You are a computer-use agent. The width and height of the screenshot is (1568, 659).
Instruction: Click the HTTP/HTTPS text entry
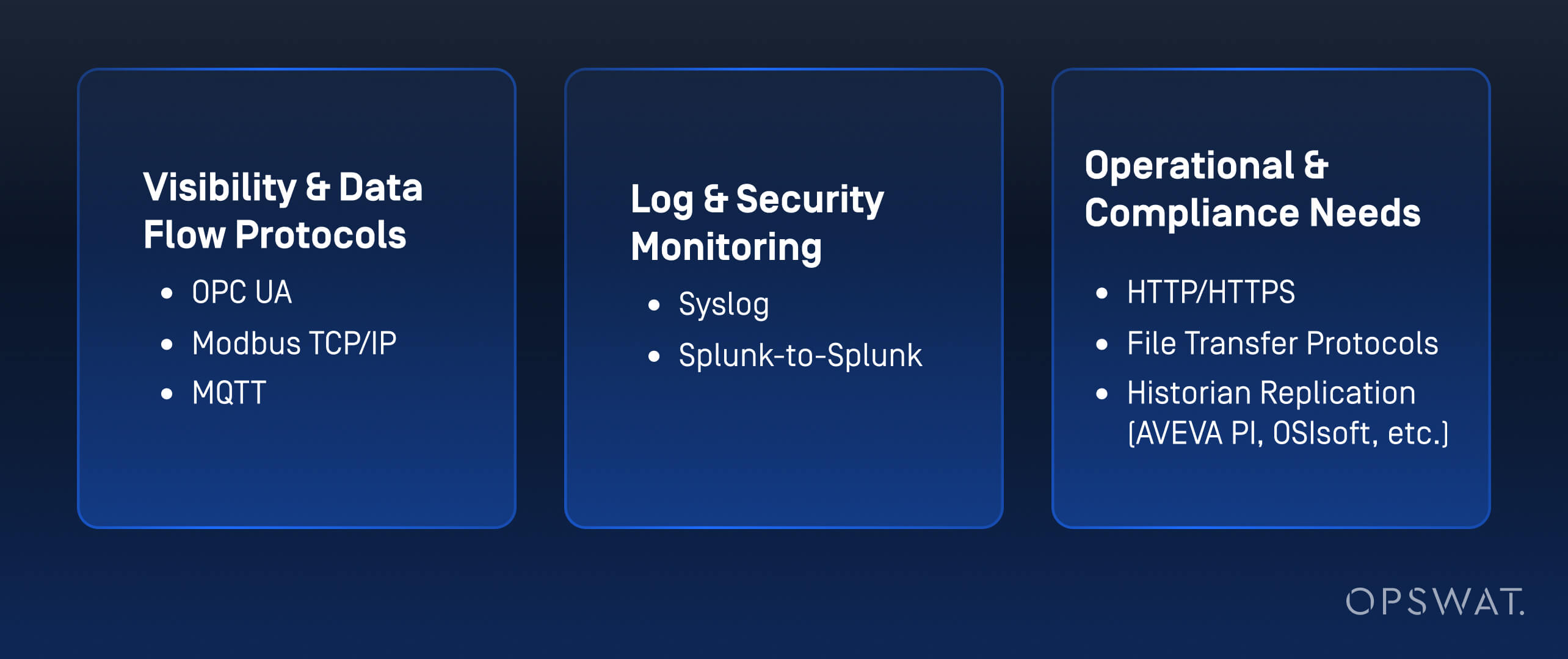(1211, 292)
